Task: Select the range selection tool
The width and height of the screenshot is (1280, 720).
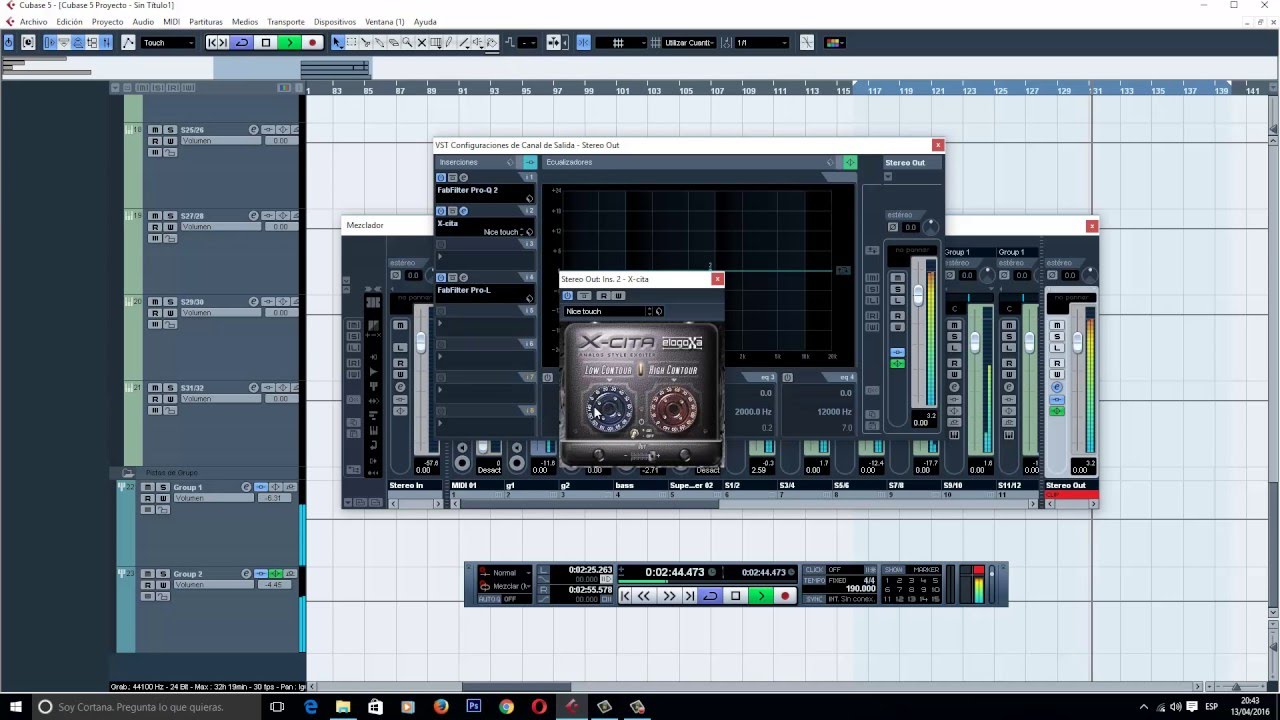Action: [352, 42]
